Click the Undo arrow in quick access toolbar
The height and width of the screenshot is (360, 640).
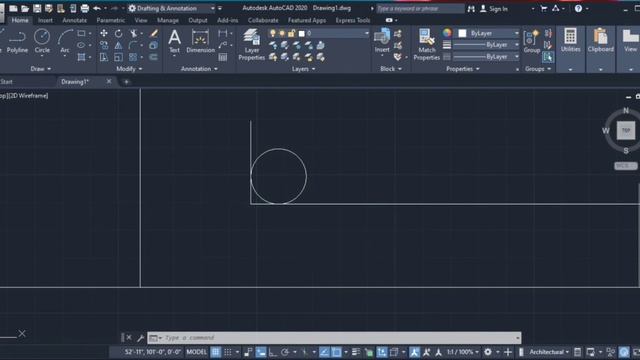click(97, 8)
